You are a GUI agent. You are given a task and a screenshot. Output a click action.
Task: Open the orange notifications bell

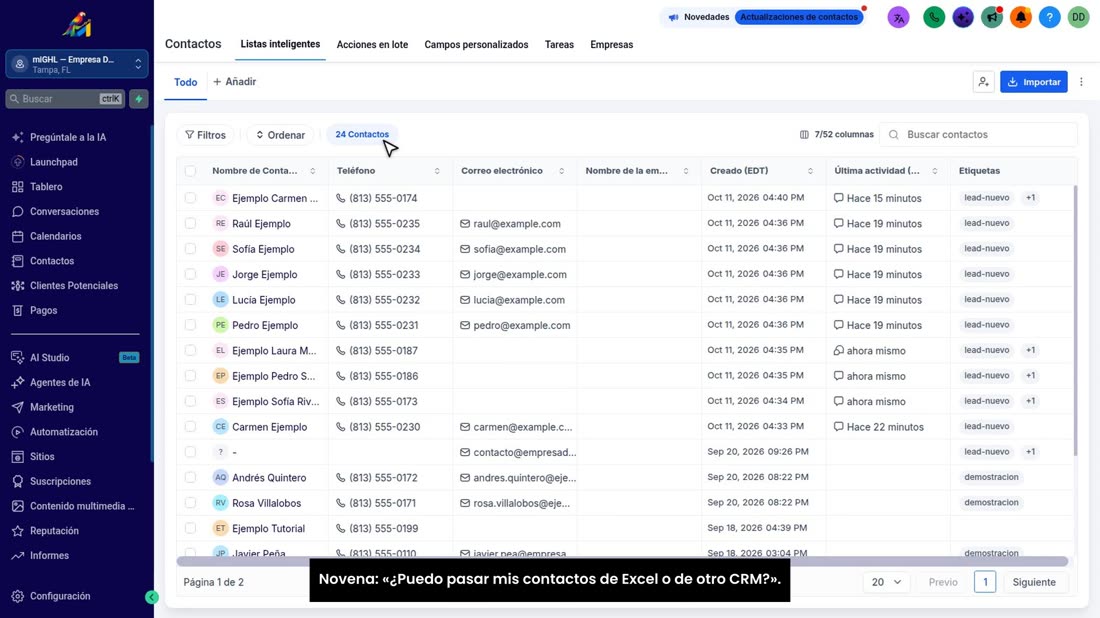[1020, 17]
